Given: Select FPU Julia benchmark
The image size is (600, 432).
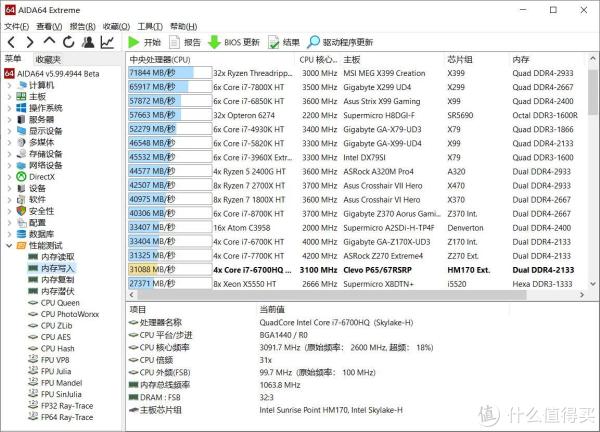Looking at the screenshot, I should [x=50, y=372].
